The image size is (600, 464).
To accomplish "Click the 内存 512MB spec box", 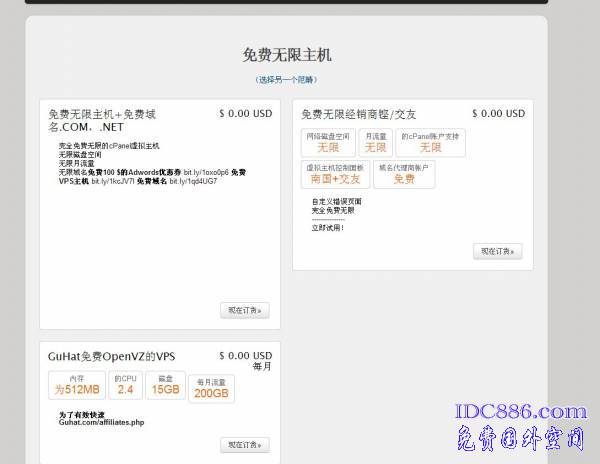I will pyautogui.click(x=77, y=385).
